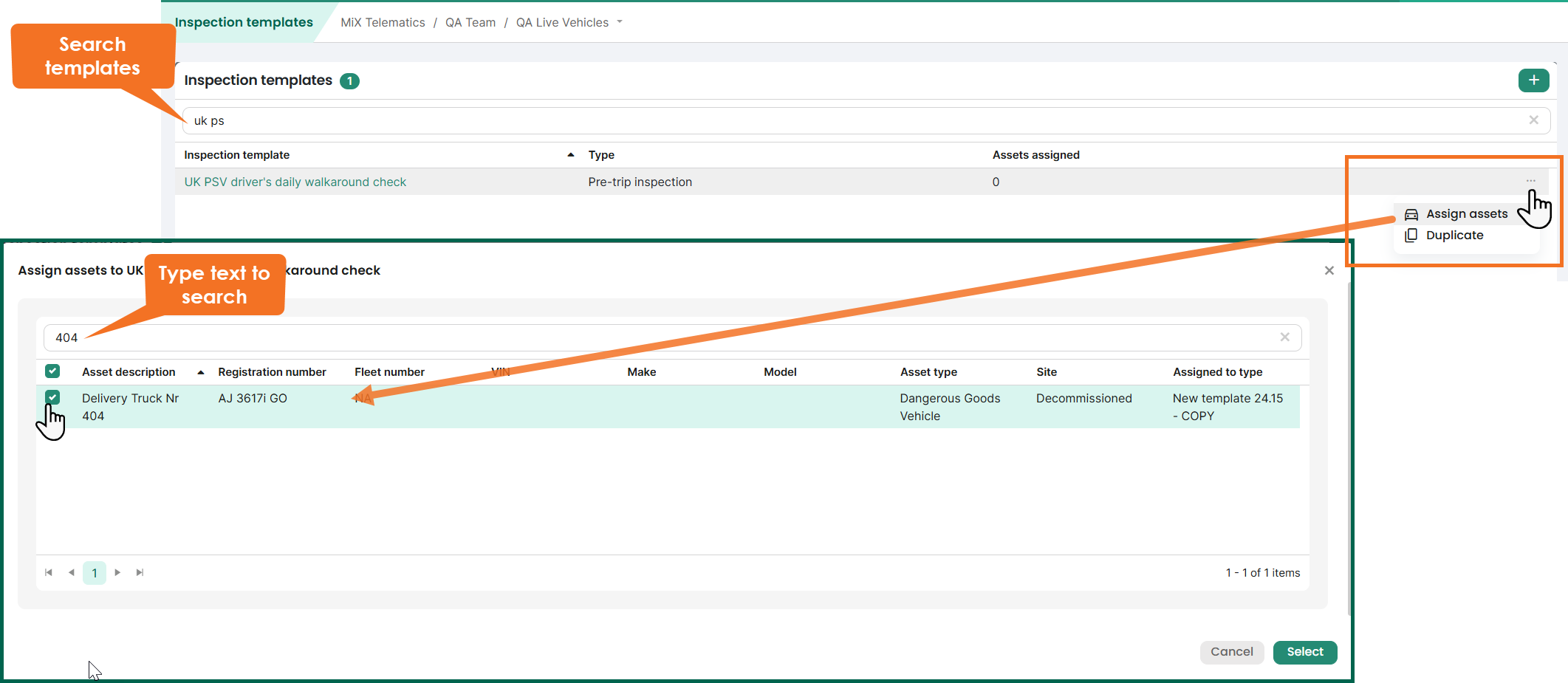Sort by Asset description column
This screenshot has height=683, width=1568.
click(x=129, y=372)
